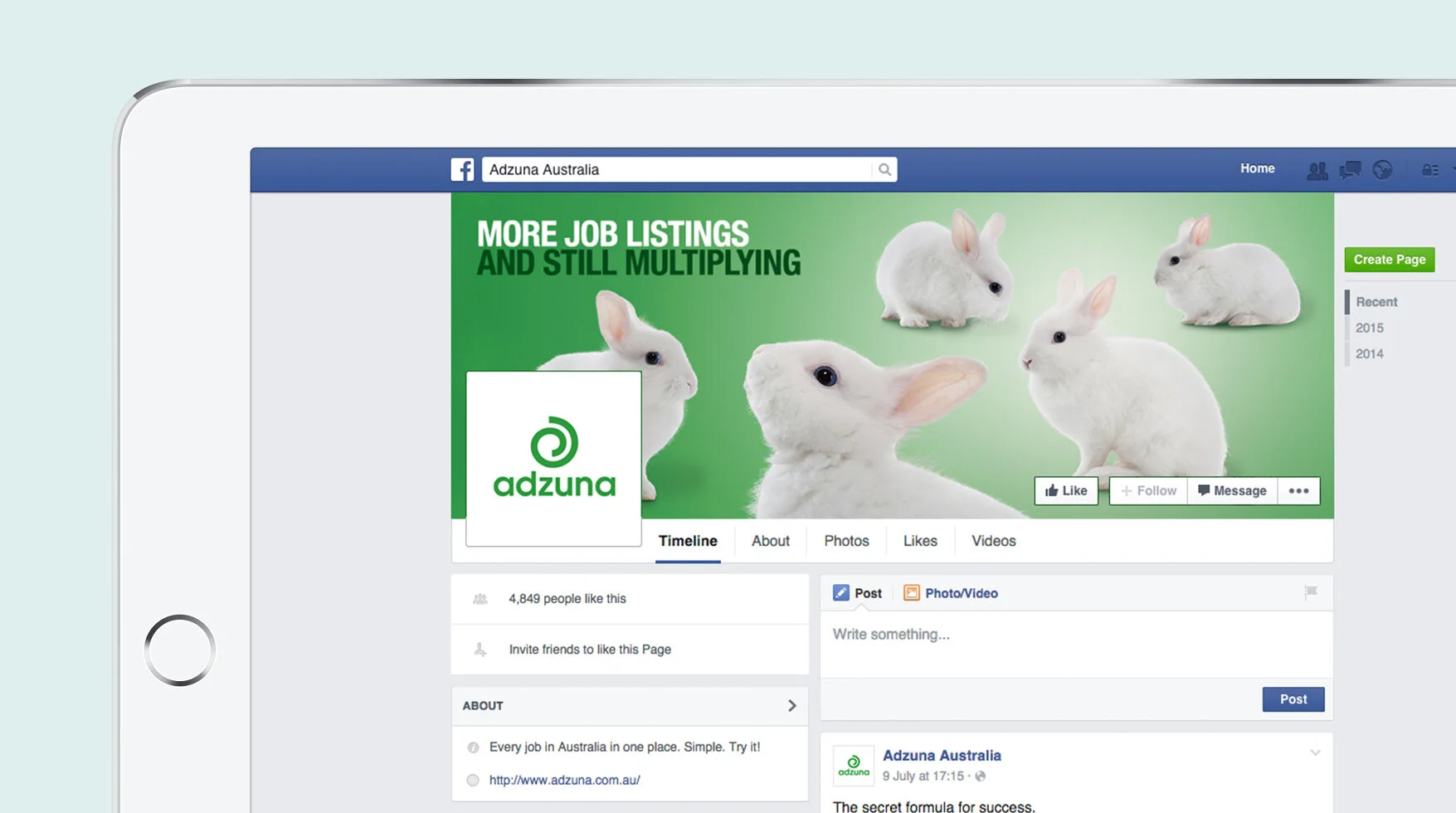This screenshot has width=1456, height=813.
Task: Click the Create Page button
Action: pyautogui.click(x=1390, y=260)
